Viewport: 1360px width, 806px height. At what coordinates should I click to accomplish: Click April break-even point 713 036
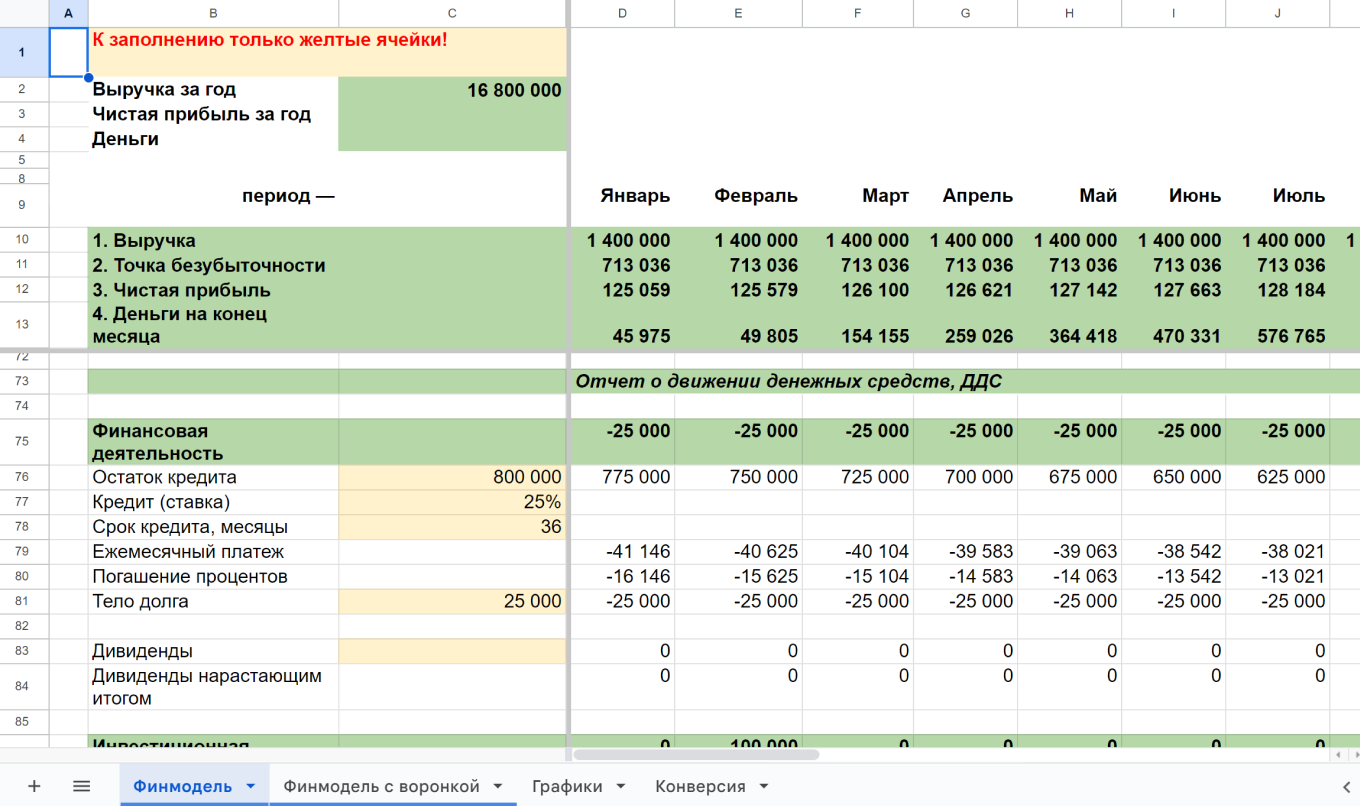(x=978, y=265)
